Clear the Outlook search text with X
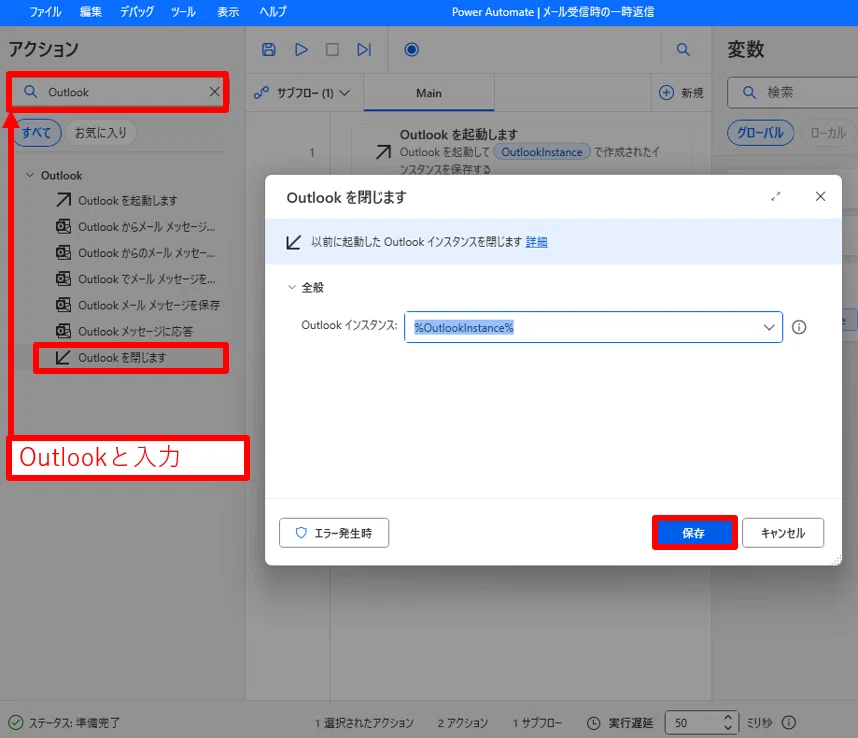The height and width of the screenshot is (738, 858). [x=214, y=92]
